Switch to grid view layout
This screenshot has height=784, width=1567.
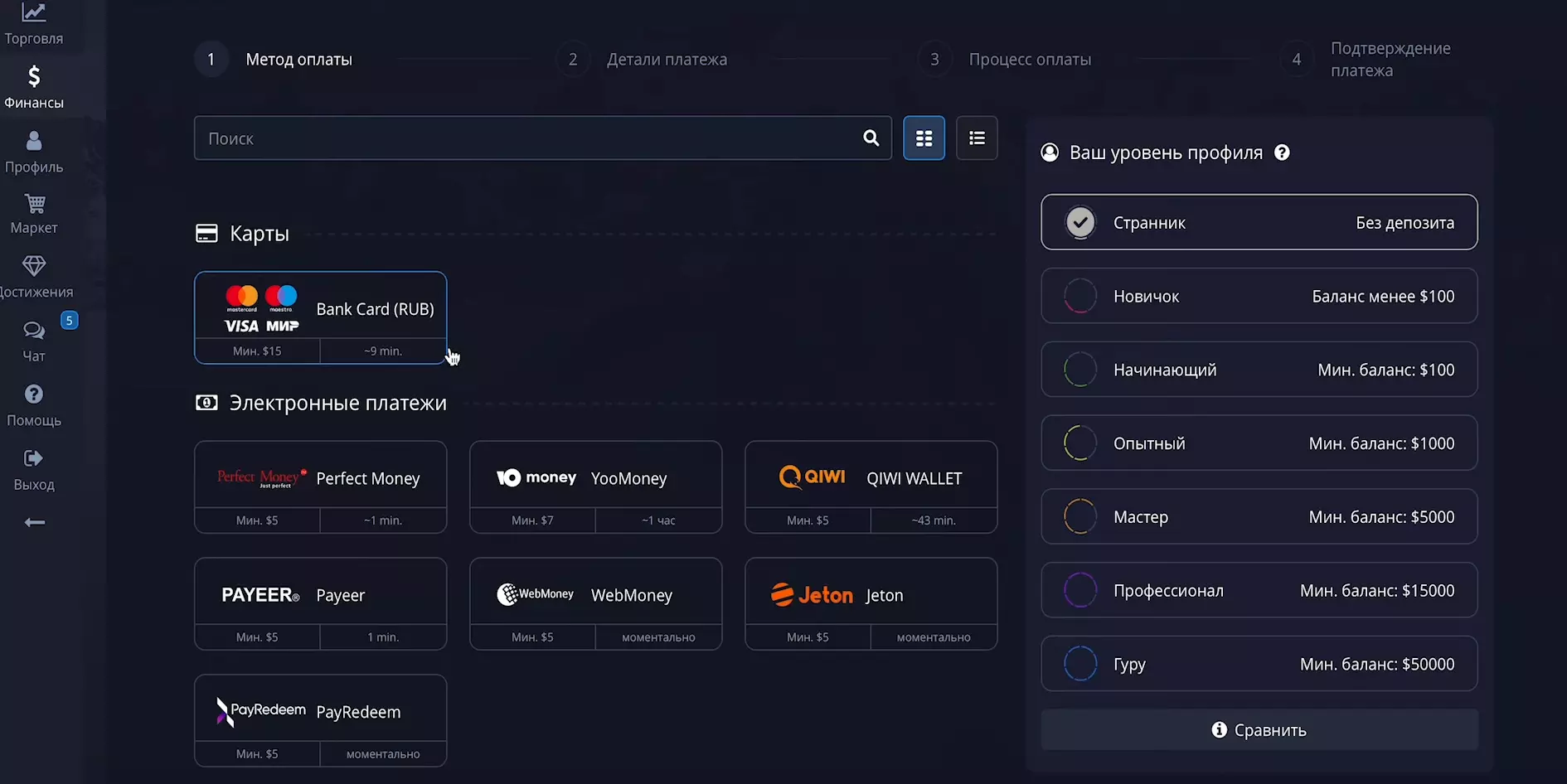point(924,138)
